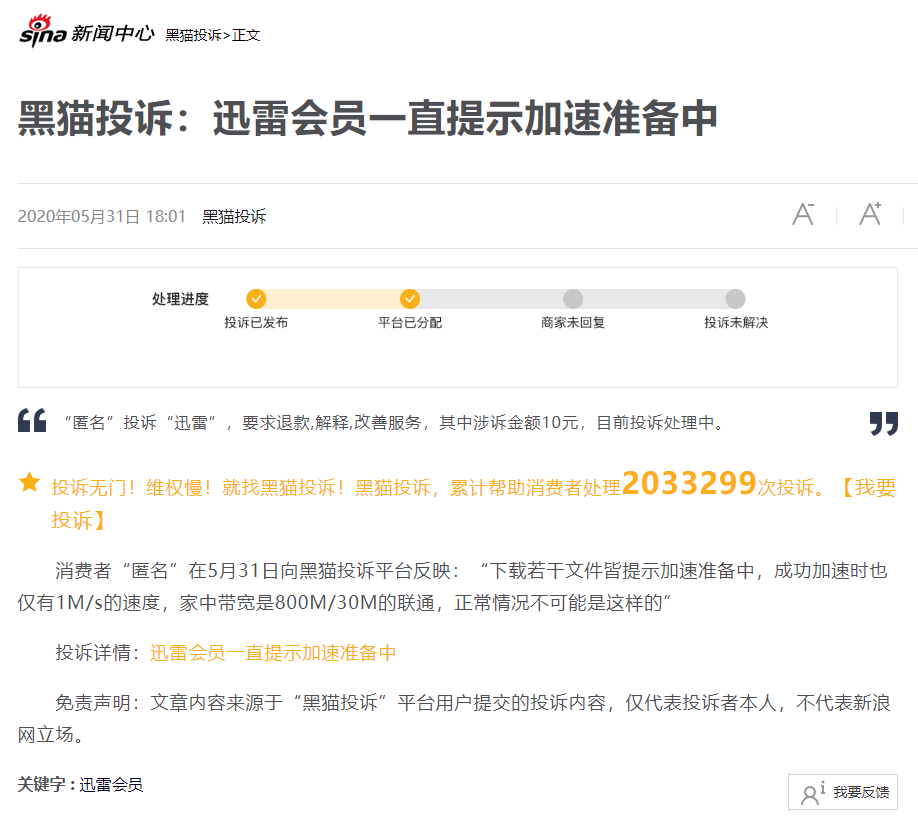
Task: Click the checkmark circle above 平台已分配
Action: click(x=410, y=298)
